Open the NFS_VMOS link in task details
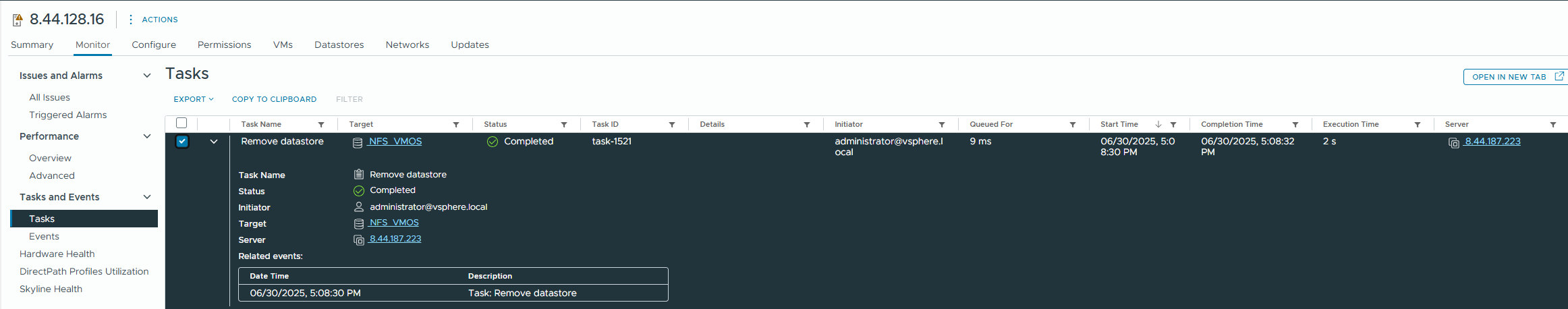This screenshot has width=1568, height=309. (393, 223)
